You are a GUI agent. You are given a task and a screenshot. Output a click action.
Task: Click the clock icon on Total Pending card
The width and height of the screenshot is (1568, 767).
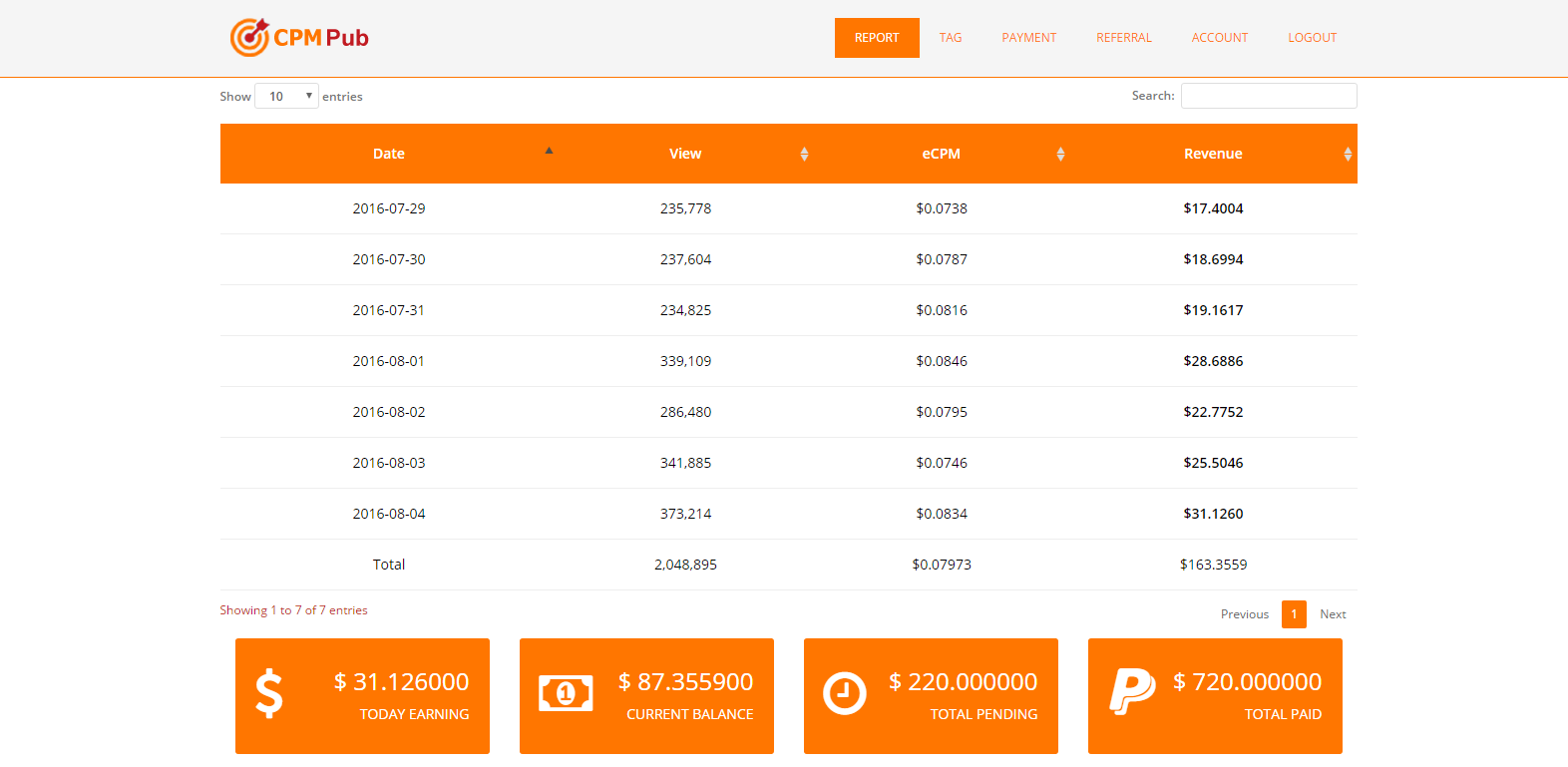pos(844,693)
